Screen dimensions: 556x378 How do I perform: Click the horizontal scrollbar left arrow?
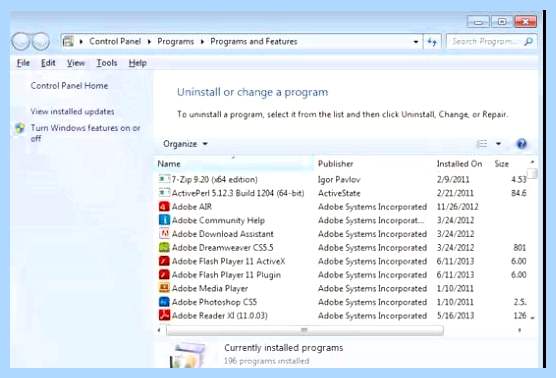tap(159, 330)
